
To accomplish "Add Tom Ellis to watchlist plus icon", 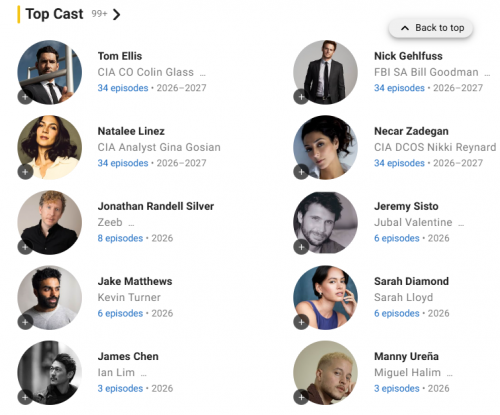I will coord(25,97).
